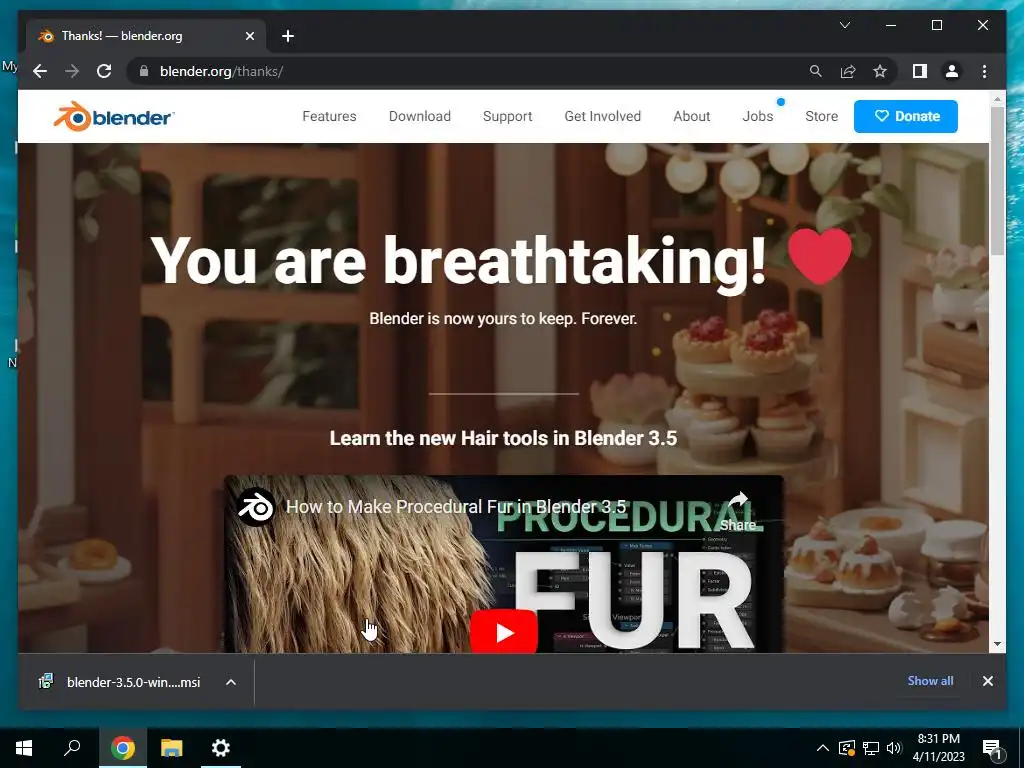This screenshot has width=1024, height=768.
Task: Open a new tab with plus button
Action: (x=288, y=36)
